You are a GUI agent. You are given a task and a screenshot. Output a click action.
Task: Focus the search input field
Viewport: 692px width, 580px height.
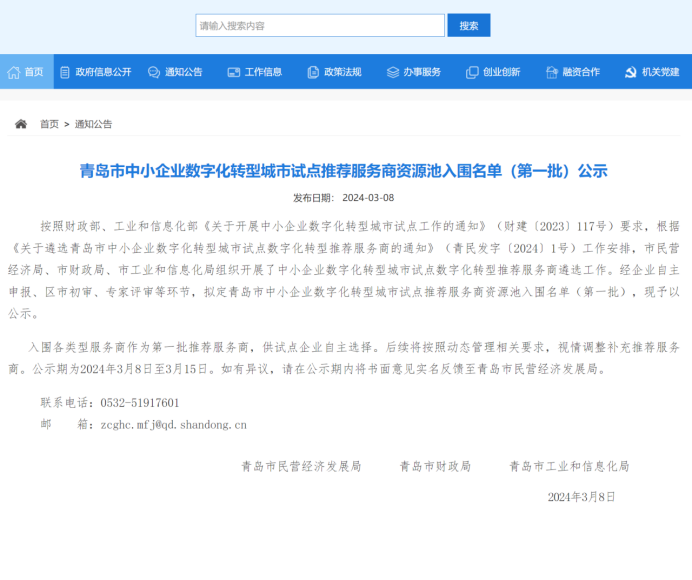click(x=319, y=25)
